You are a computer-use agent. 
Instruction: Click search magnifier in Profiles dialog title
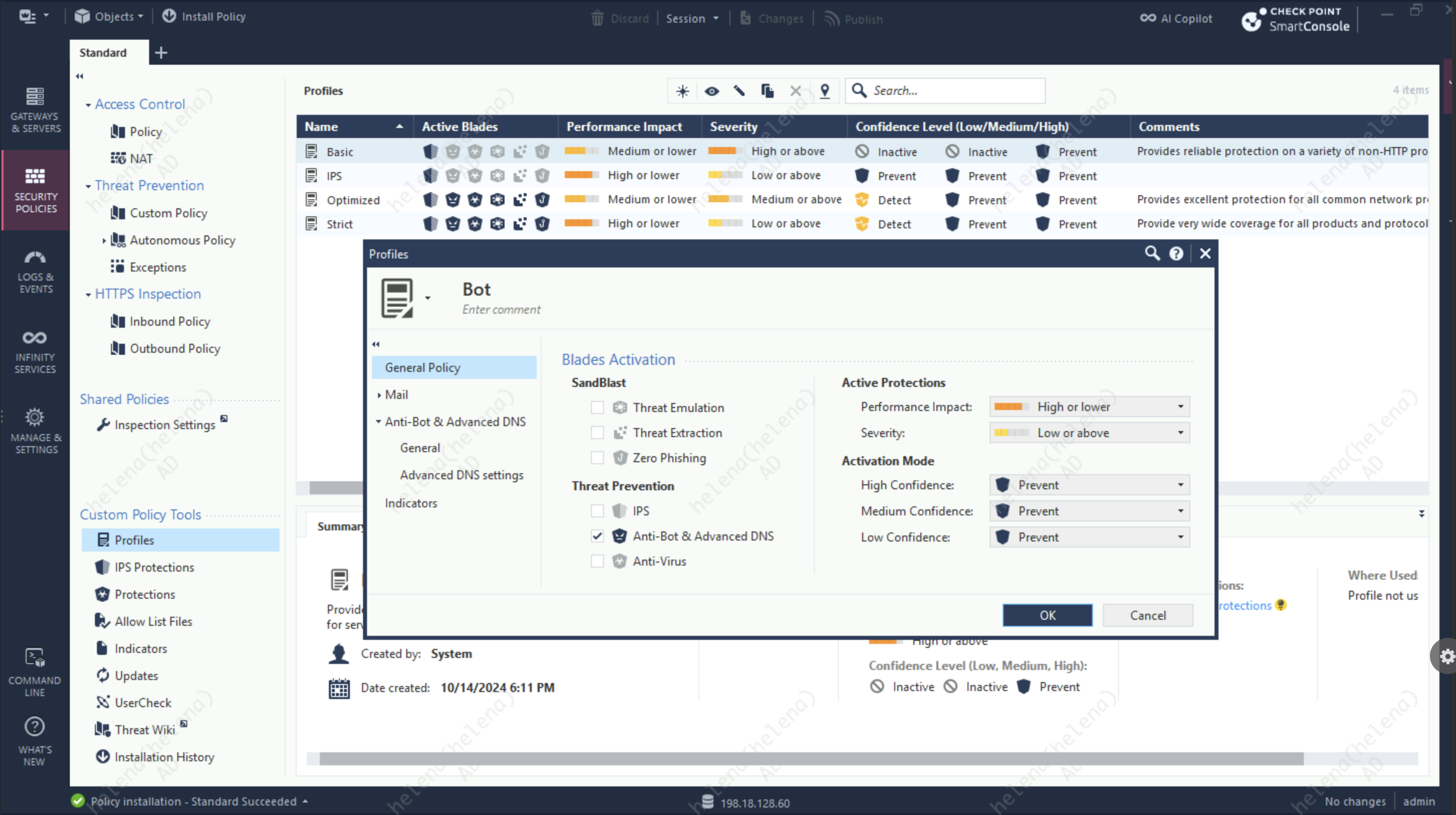pyautogui.click(x=1151, y=253)
